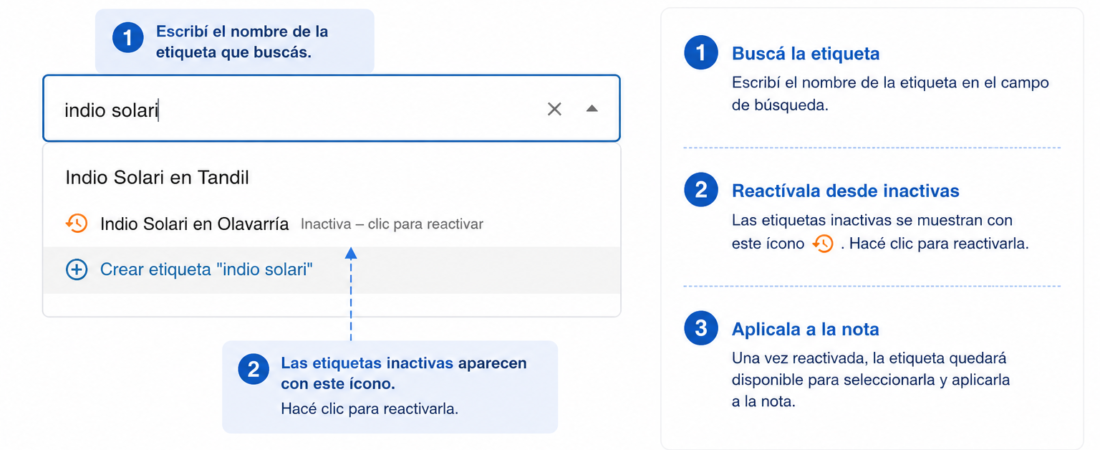Image resolution: width=1100 pixels, height=450 pixels.
Task: Click the orange history icon beside Olavarría tag
Action: pos(76,224)
